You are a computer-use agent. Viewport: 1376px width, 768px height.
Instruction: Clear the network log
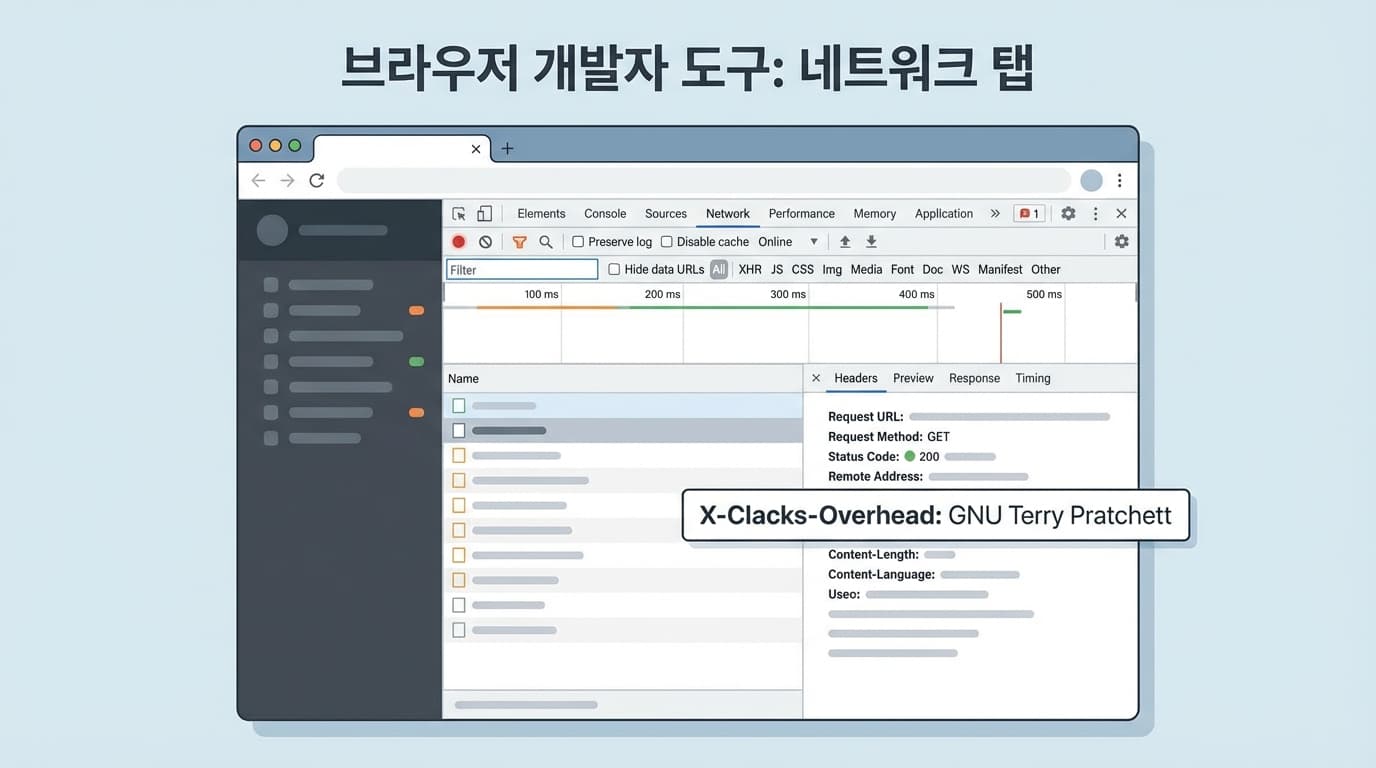point(485,242)
